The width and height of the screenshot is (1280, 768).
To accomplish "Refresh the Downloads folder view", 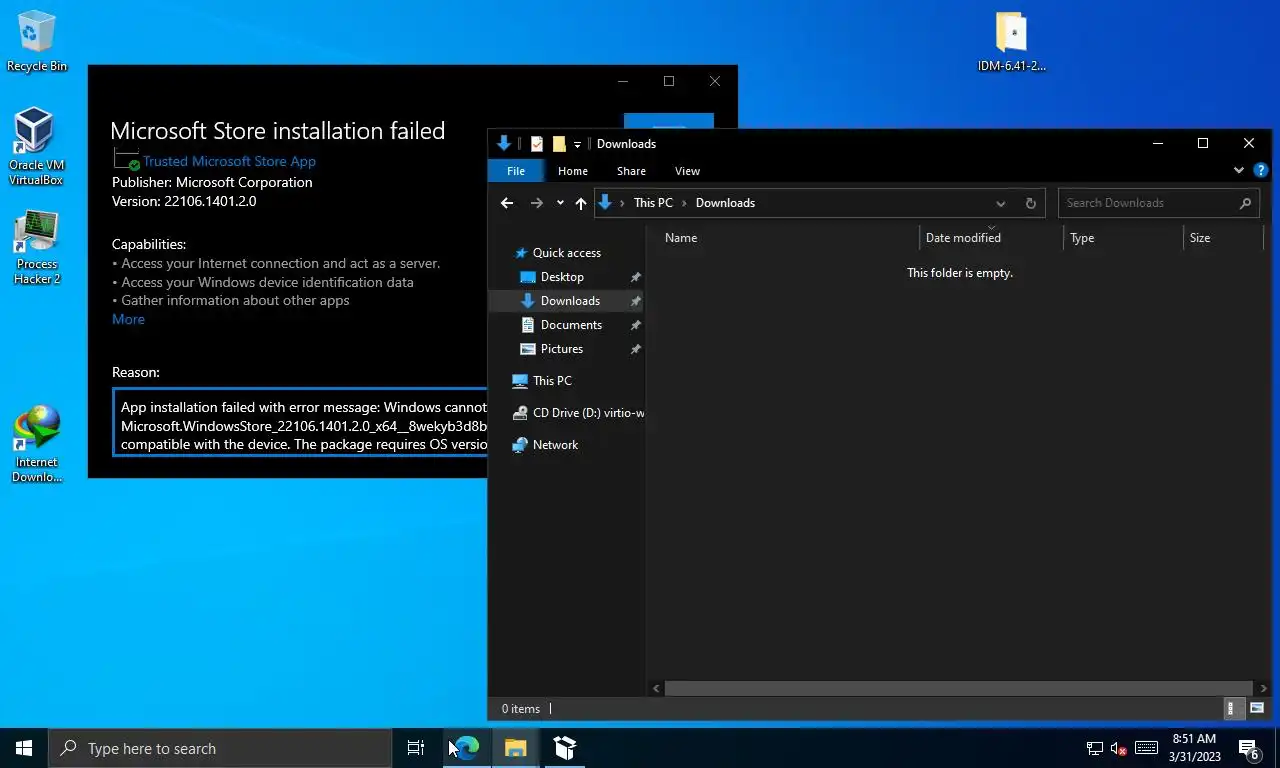I will [x=1031, y=203].
